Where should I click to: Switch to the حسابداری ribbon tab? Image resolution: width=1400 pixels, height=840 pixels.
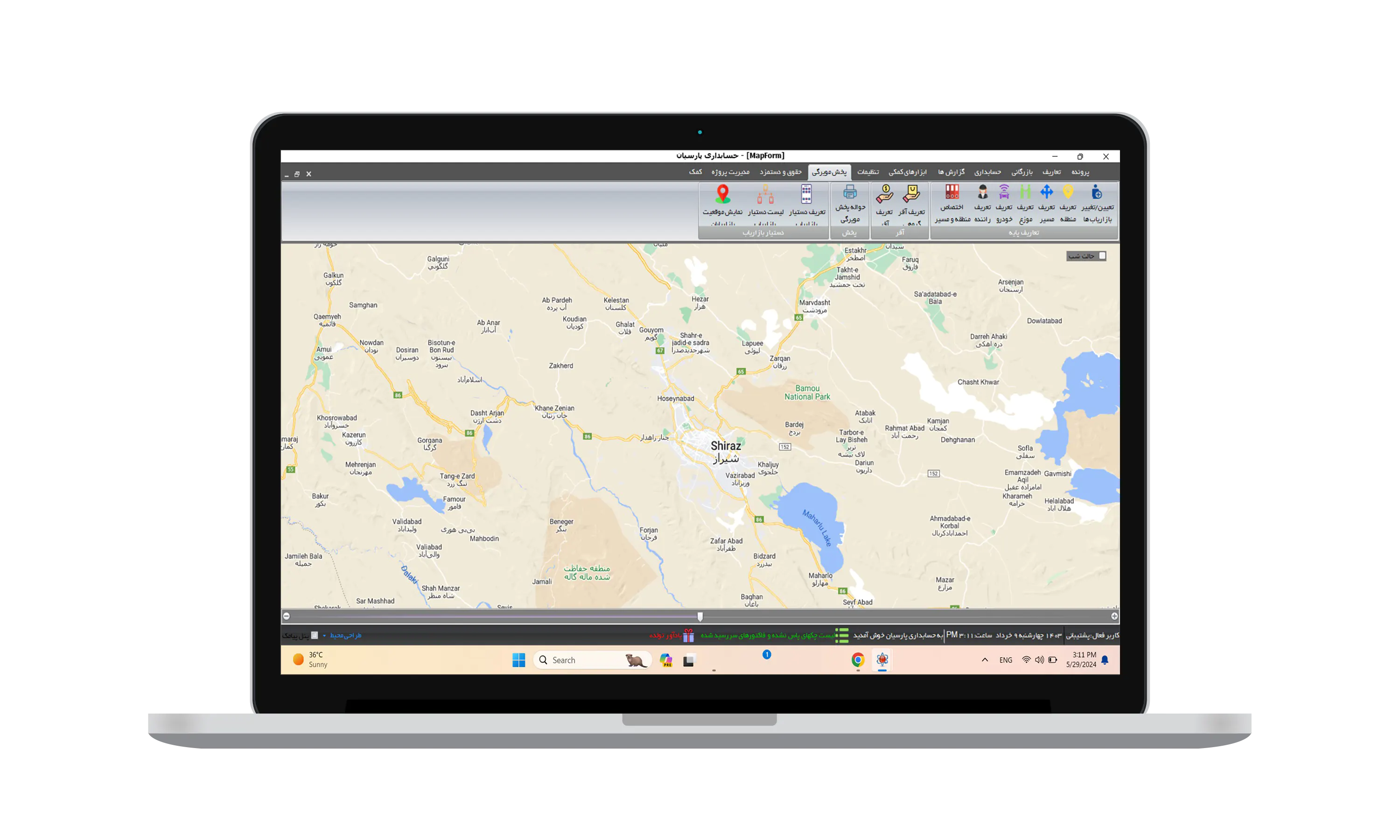click(987, 172)
